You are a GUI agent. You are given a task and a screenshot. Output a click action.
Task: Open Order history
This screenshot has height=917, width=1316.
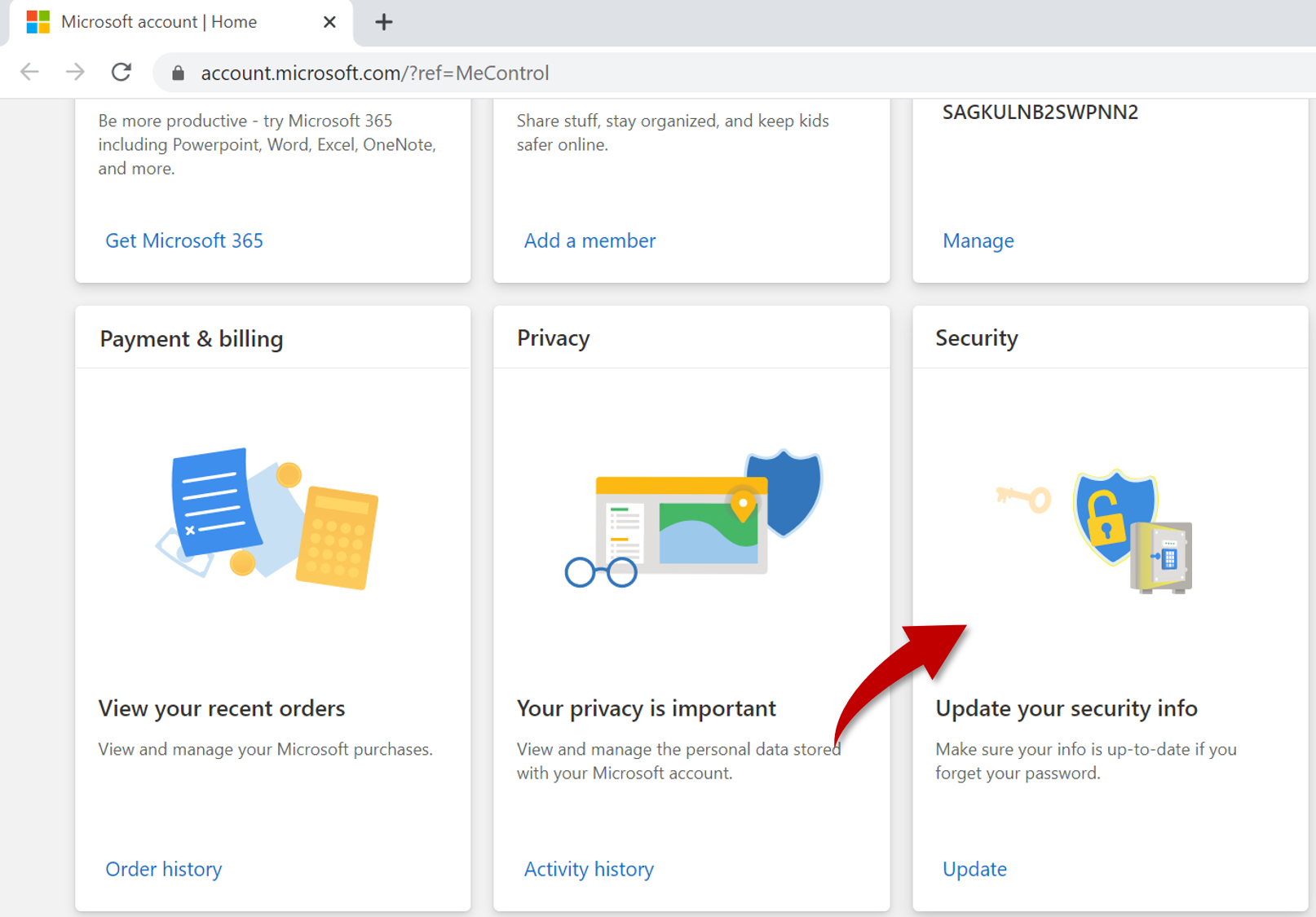[163, 868]
